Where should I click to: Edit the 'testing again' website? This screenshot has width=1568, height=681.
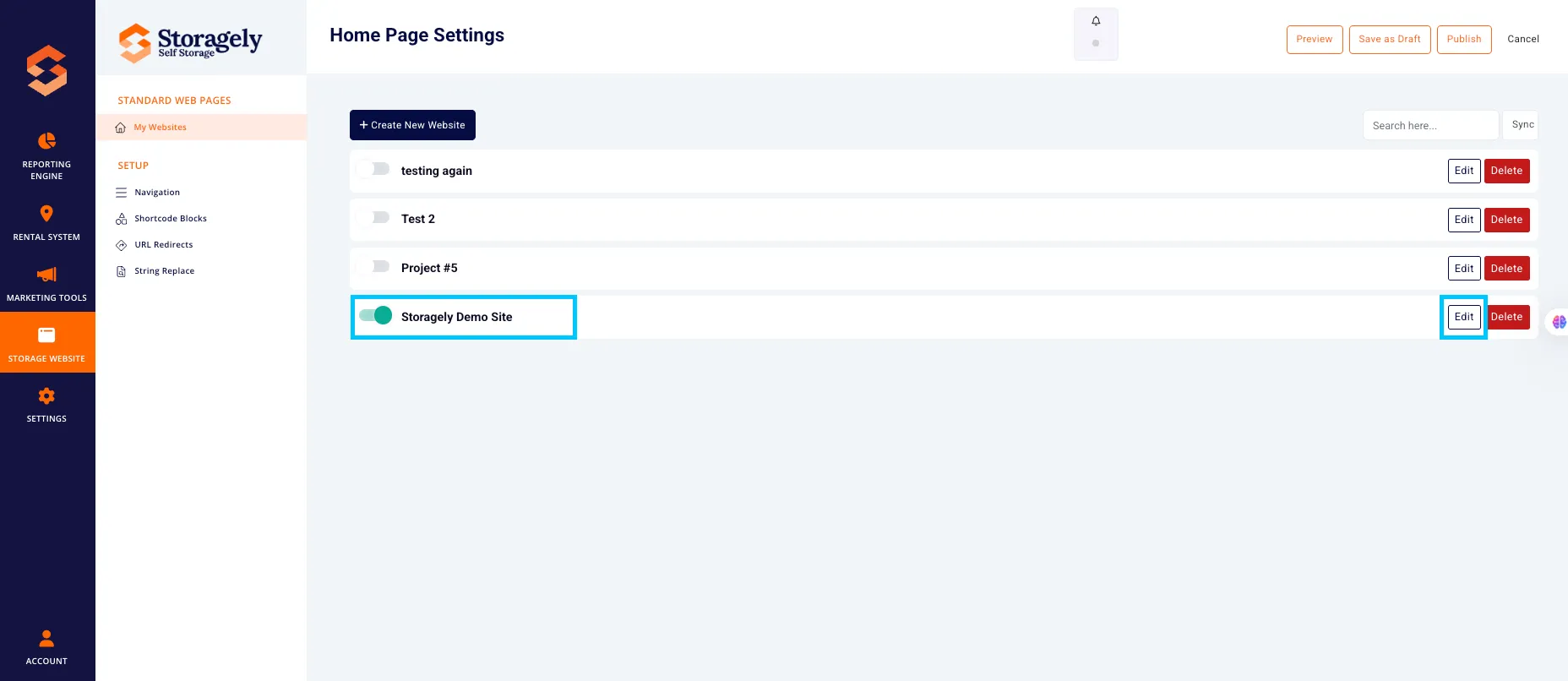1464,171
